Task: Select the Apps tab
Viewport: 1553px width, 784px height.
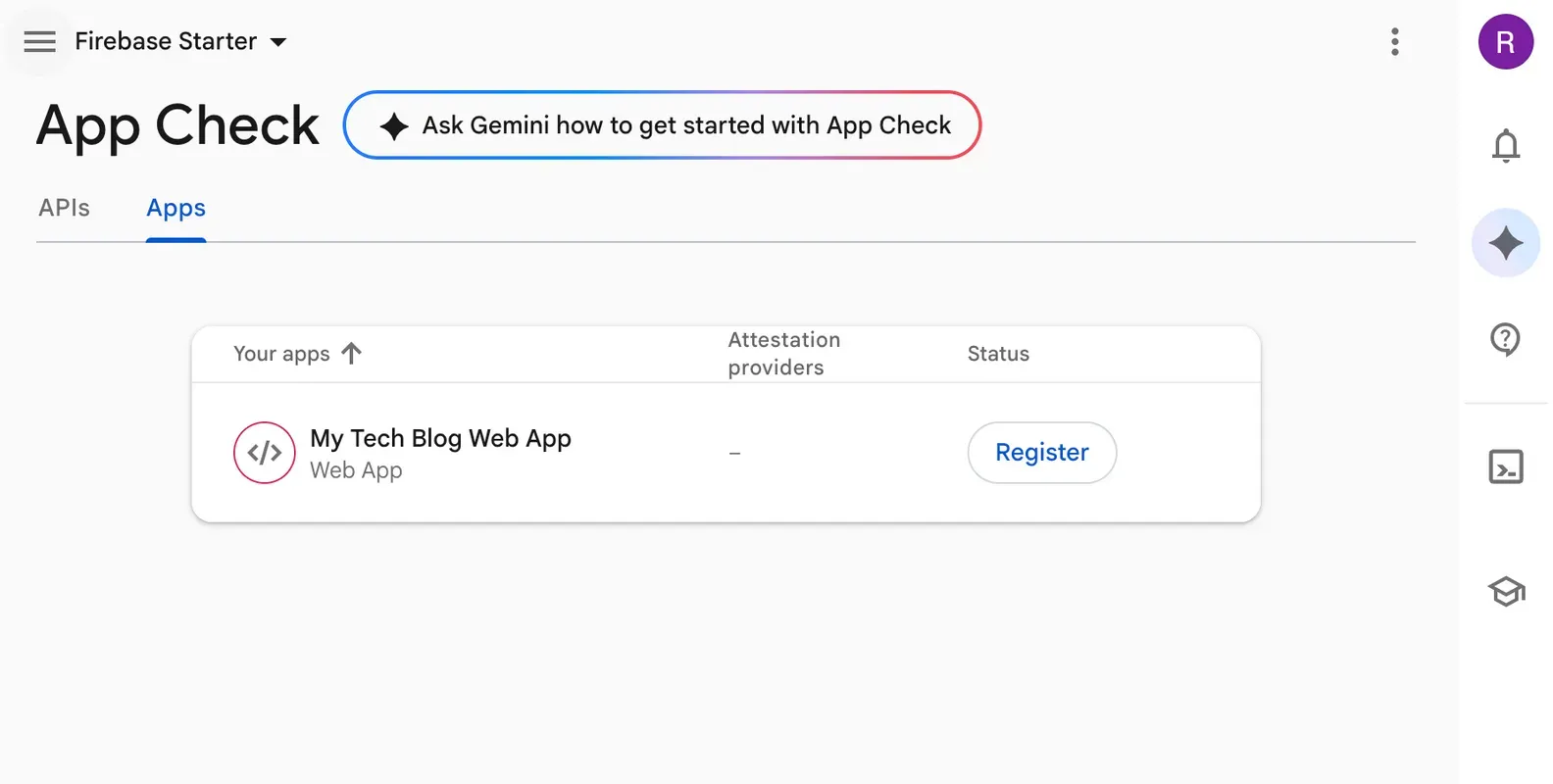Action: pos(175,208)
